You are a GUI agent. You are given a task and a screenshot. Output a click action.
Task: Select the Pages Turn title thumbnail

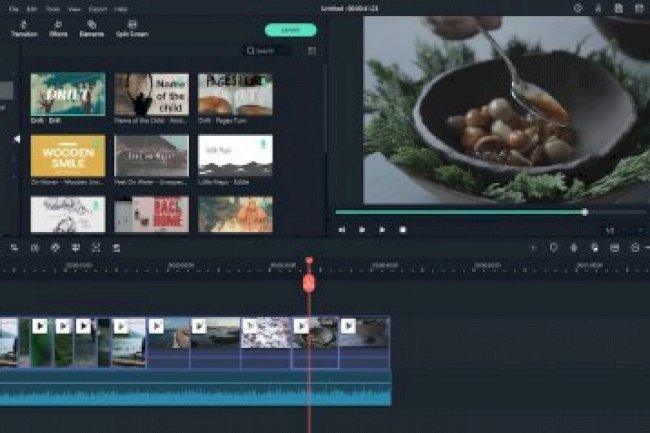coord(235,94)
